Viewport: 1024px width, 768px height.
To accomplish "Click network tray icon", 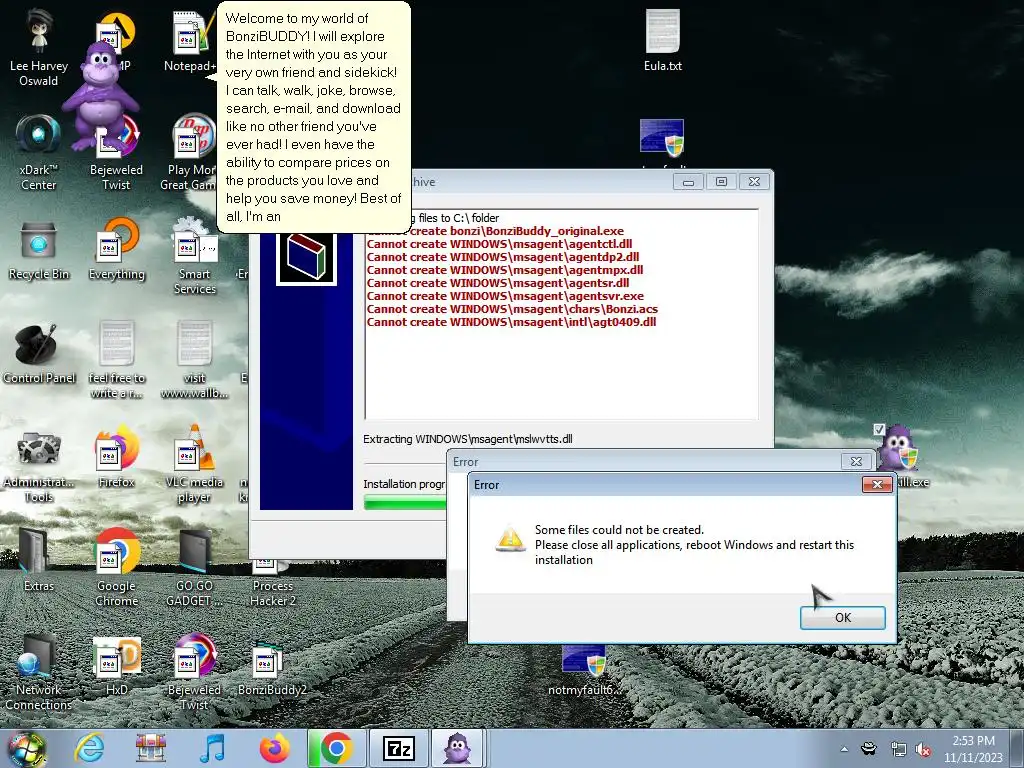I will coord(899,750).
